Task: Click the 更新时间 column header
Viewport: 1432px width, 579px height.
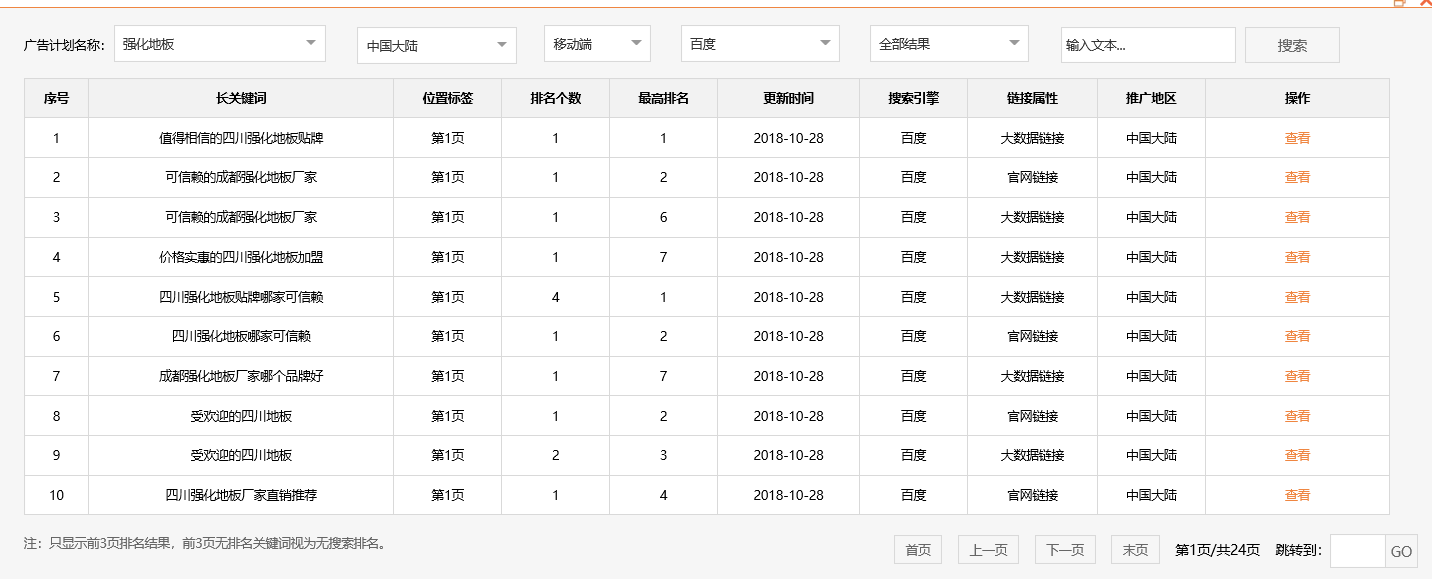Action: 789,97
